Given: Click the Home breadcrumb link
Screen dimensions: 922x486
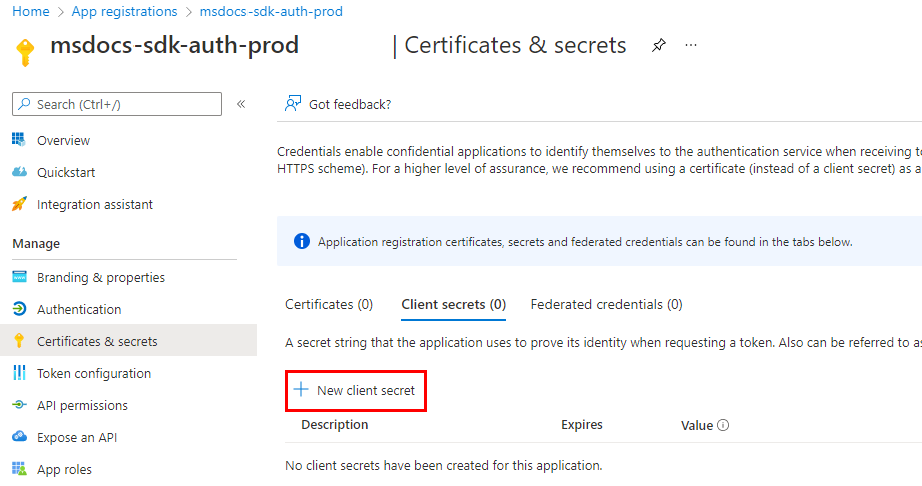Looking at the screenshot, I should 30,11.
